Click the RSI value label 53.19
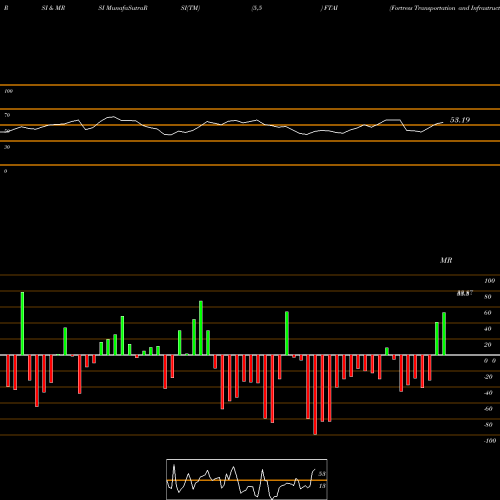Screen dimensions: 500x500 click(x=460, y=120)
